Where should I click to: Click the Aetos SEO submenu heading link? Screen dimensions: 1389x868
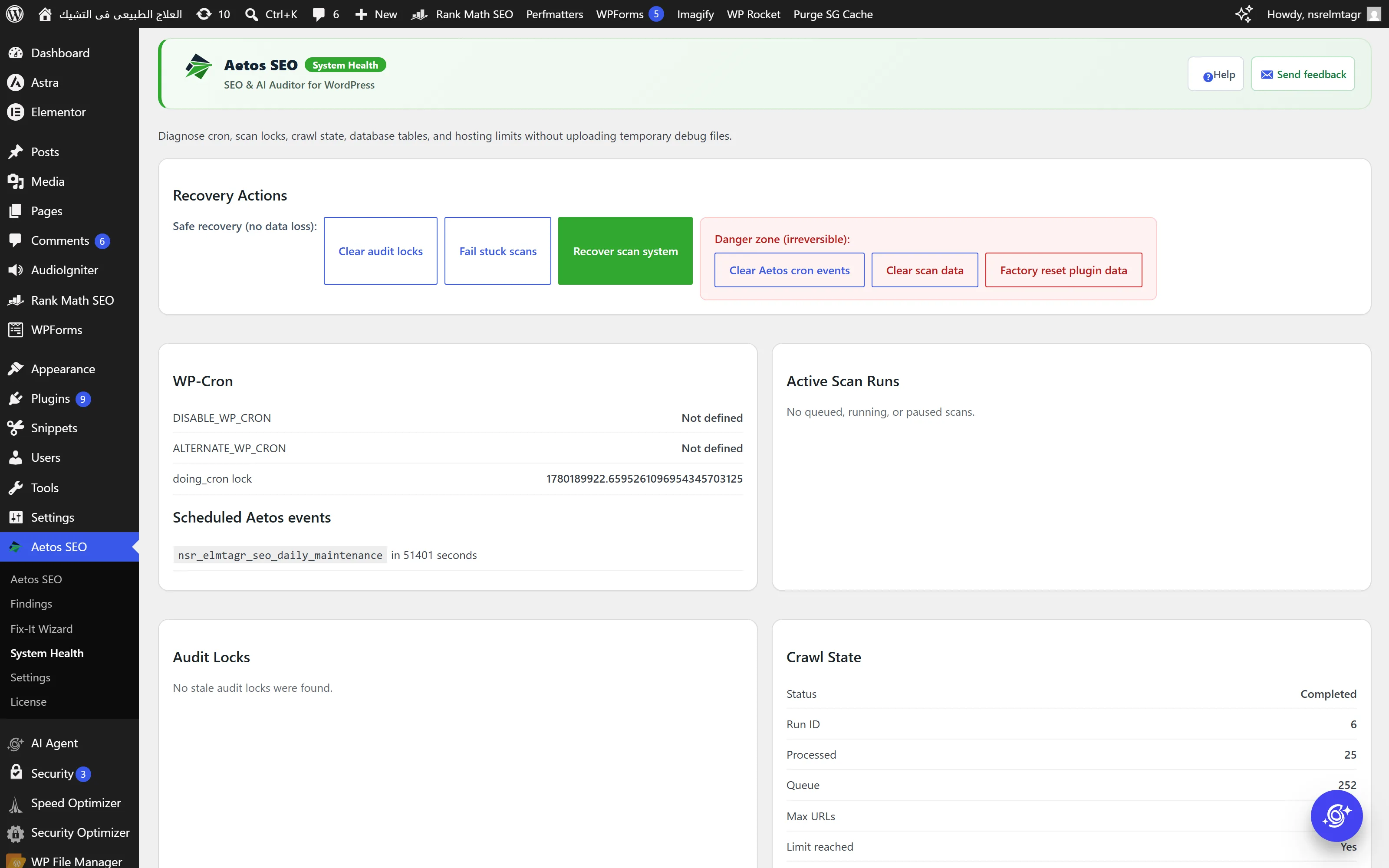click(x=36, y=579)
